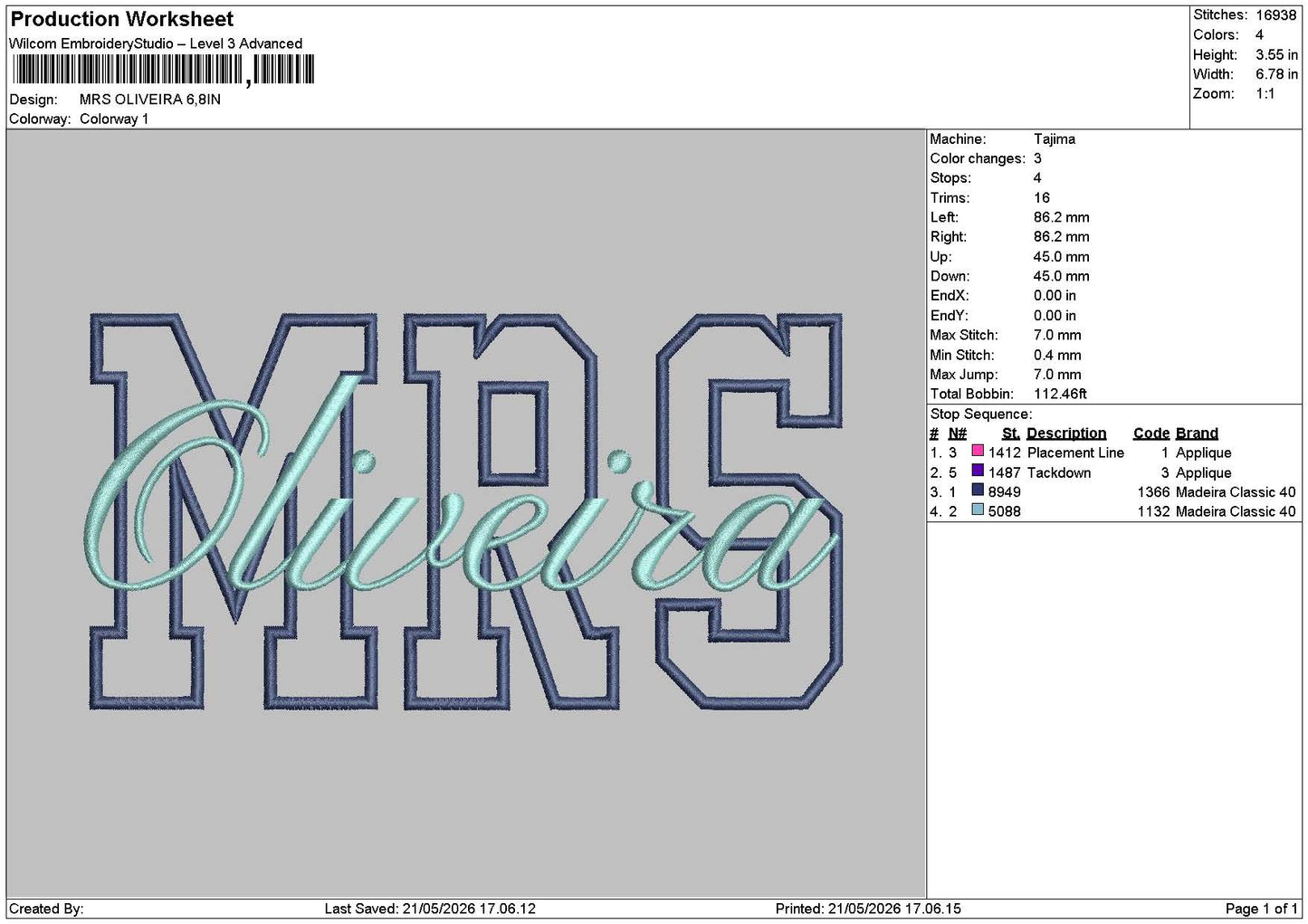This screenshot has height=924, width=1308.
Task: Click the 'Stop Sequence:' heading
Action: pyautogui.click(x=981, y=414)
